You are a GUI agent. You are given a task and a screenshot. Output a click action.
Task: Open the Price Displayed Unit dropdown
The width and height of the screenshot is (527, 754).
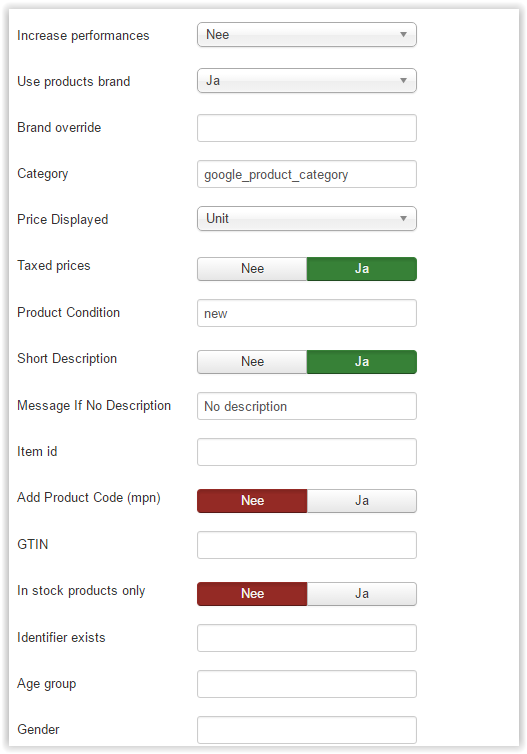click(x=307, y=219)
